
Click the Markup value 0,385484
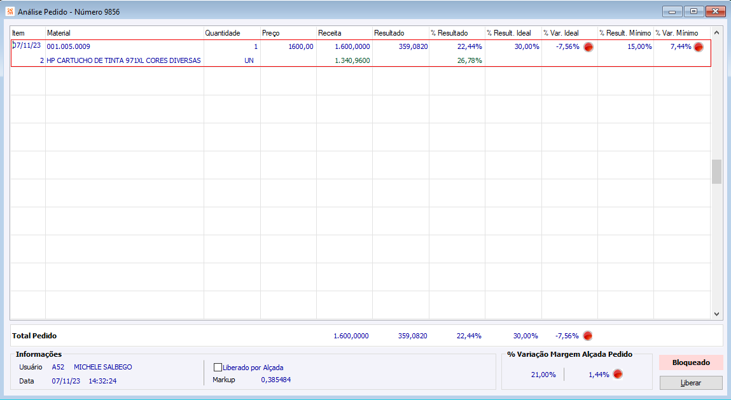coord(276,380)
